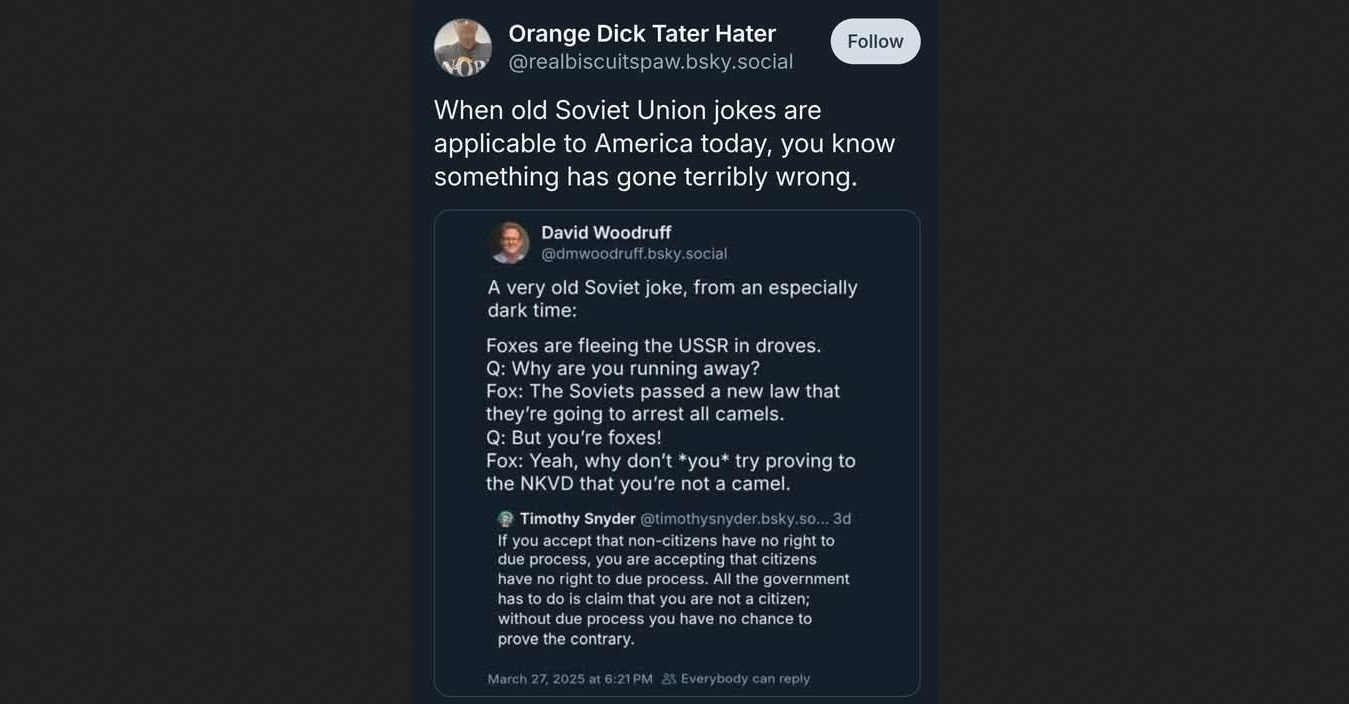Image resolution: width=1349 pixels, height=704 pixels.
Task: Click the Everybody can reply label
Action: click(745, 679)
